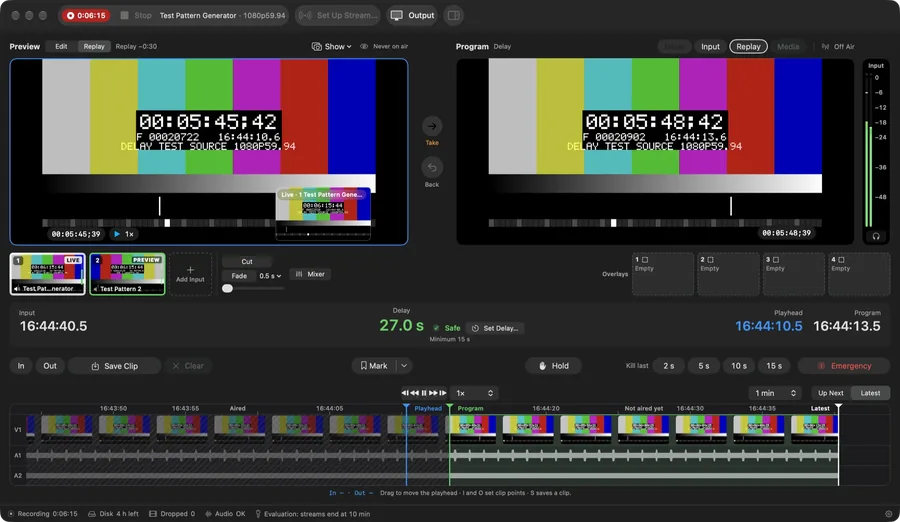Select the Input tab in Program
The height and width of the screenshot is (522, 900).
pyautogui.click(x=710, y=47)
